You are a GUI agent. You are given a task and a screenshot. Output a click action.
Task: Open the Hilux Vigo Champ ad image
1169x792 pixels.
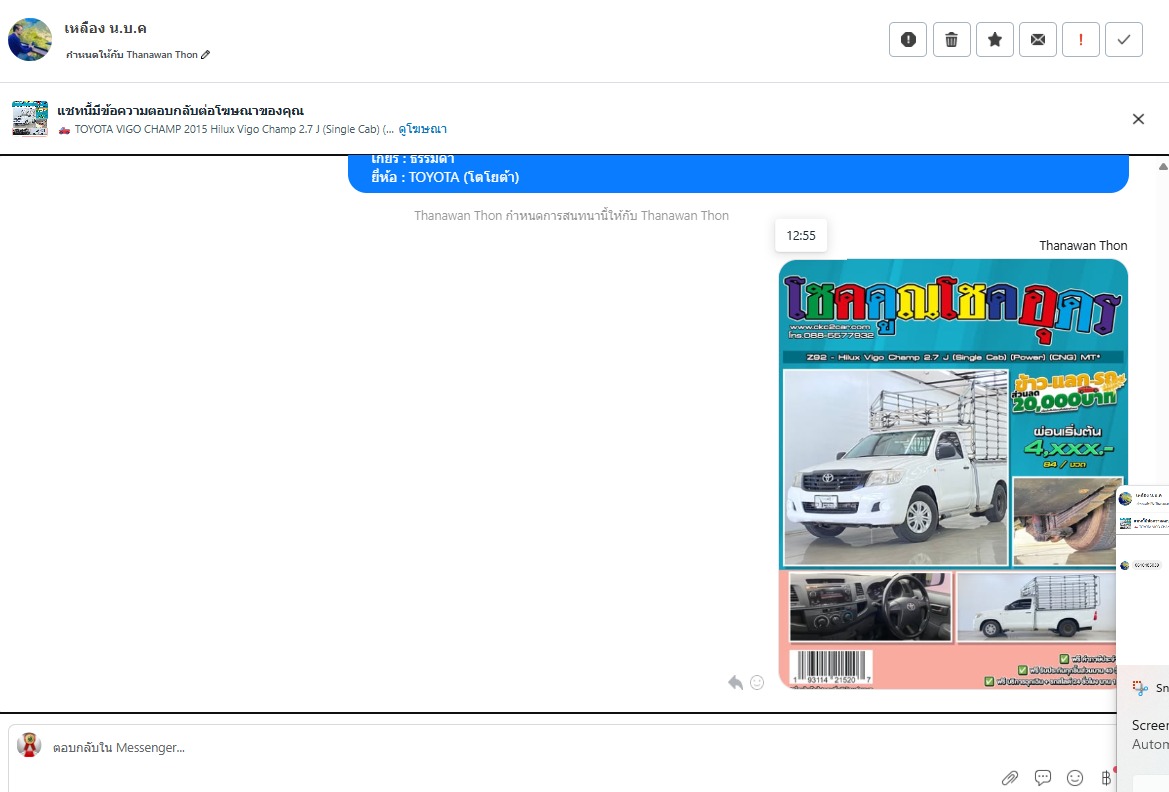tap(952, 473)
